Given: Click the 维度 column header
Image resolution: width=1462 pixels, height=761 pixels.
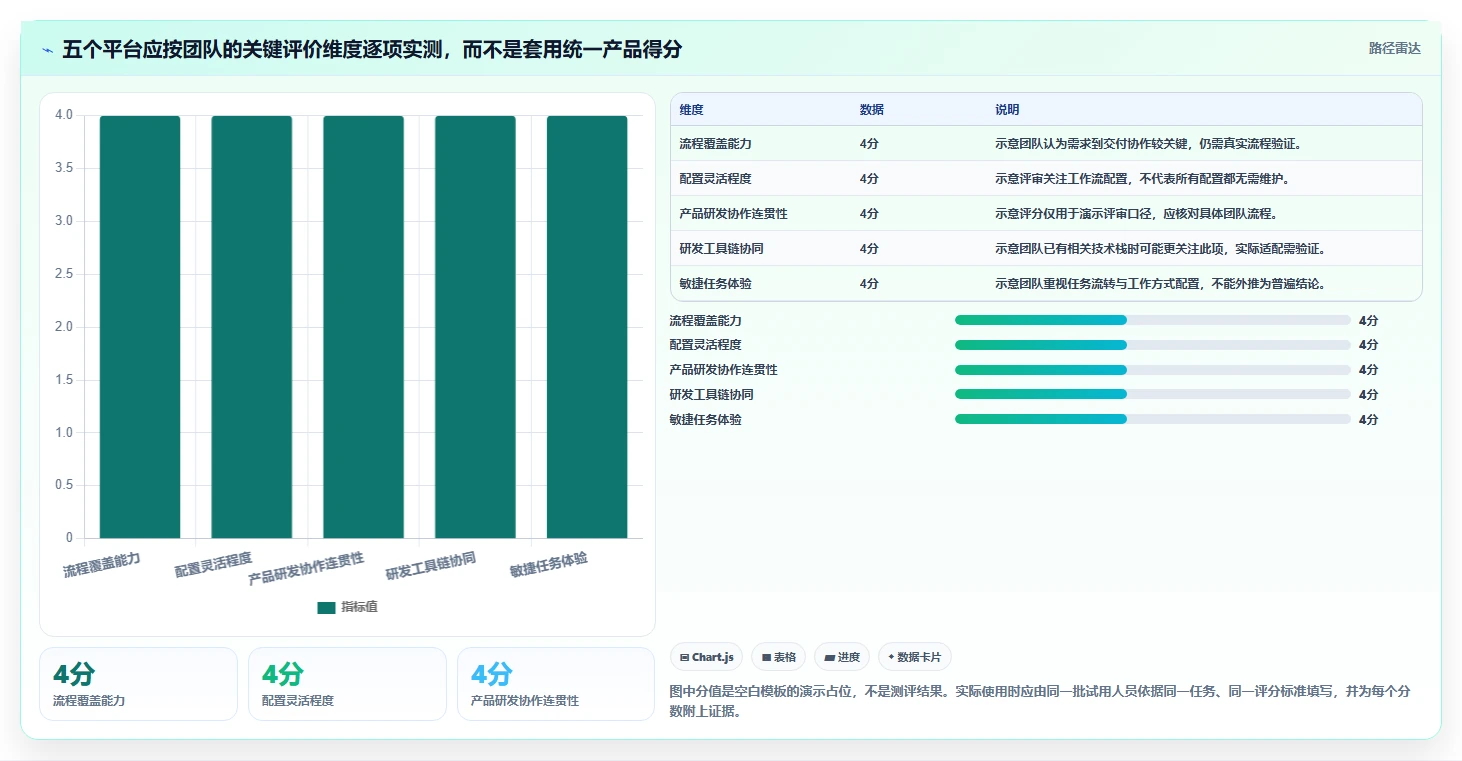Looking at the screenshot, I should point(691,110).
